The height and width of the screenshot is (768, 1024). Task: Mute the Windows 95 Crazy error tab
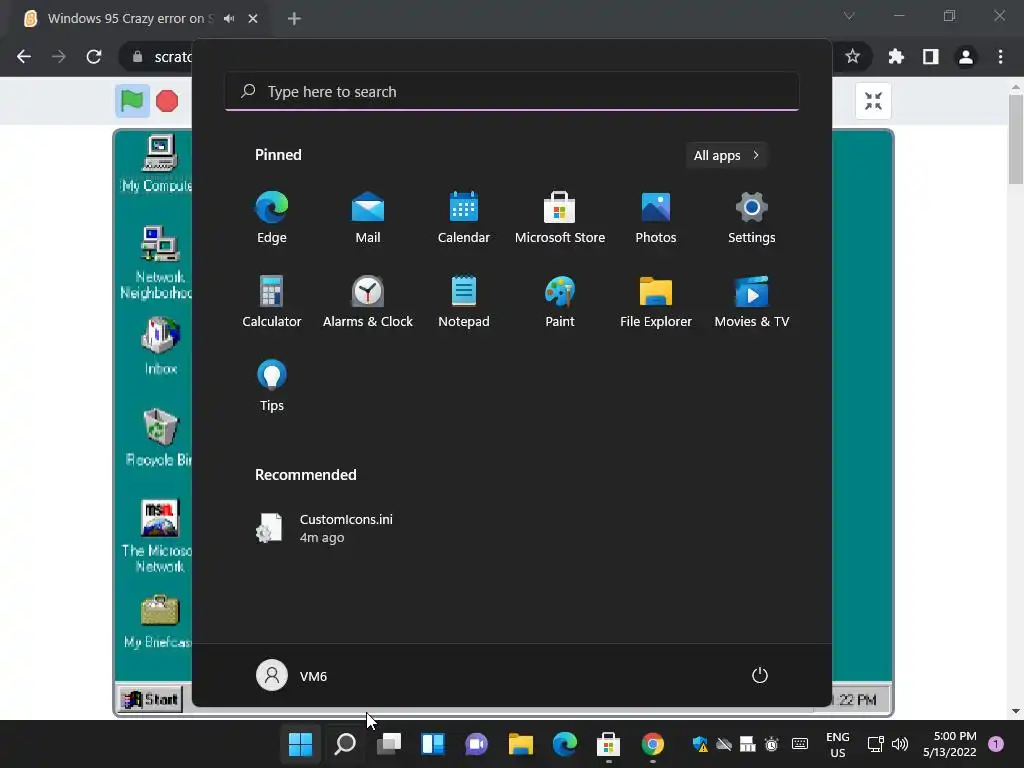(229, 18)
